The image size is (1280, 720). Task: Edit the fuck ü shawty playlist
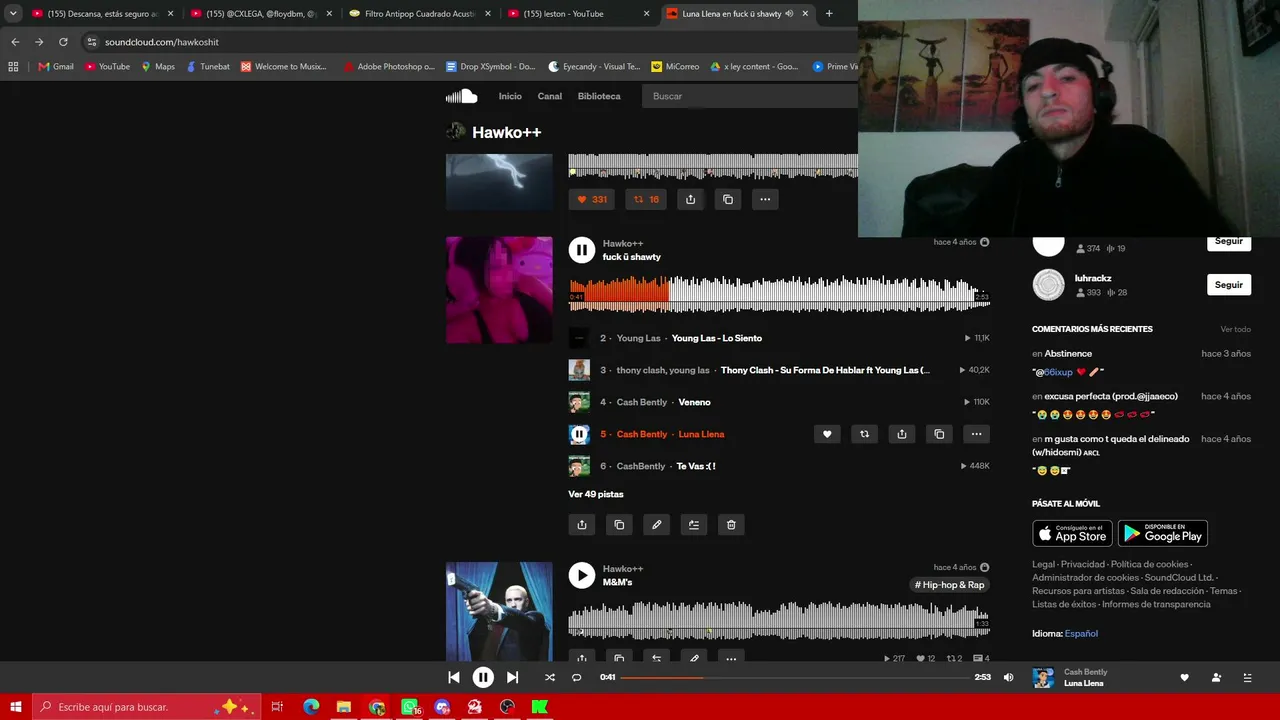click(656, 525)
